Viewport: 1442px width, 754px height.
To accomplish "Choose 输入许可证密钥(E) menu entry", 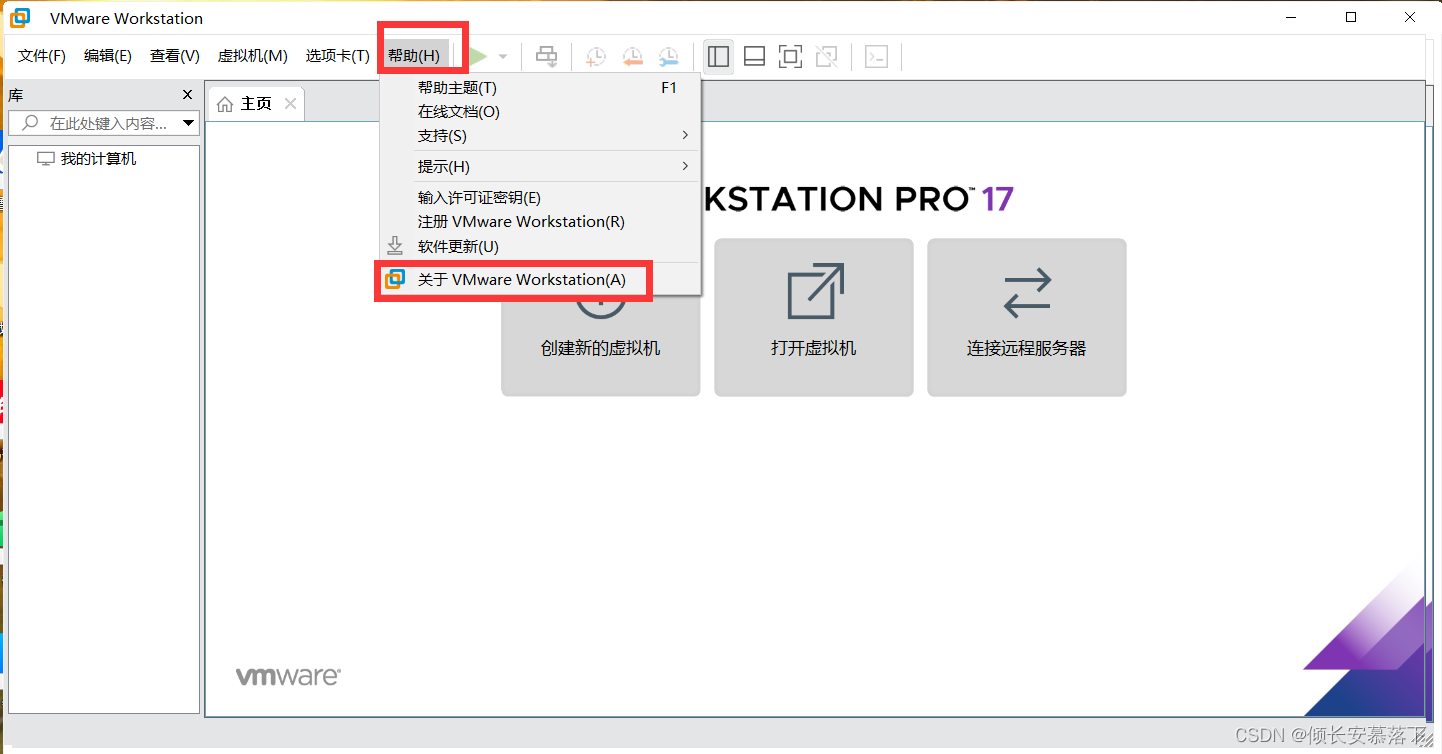I will click(540, 198).
